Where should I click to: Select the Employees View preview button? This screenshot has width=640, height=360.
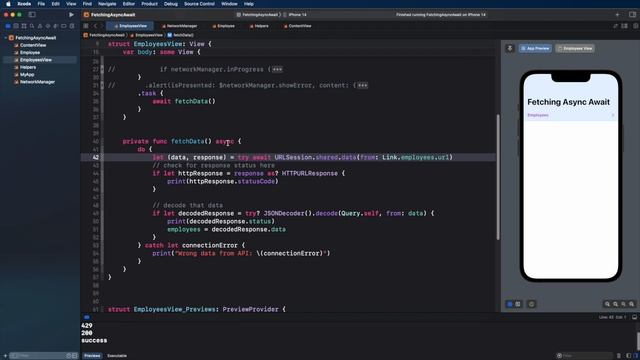pyautogui.click(x=575, y=49)
